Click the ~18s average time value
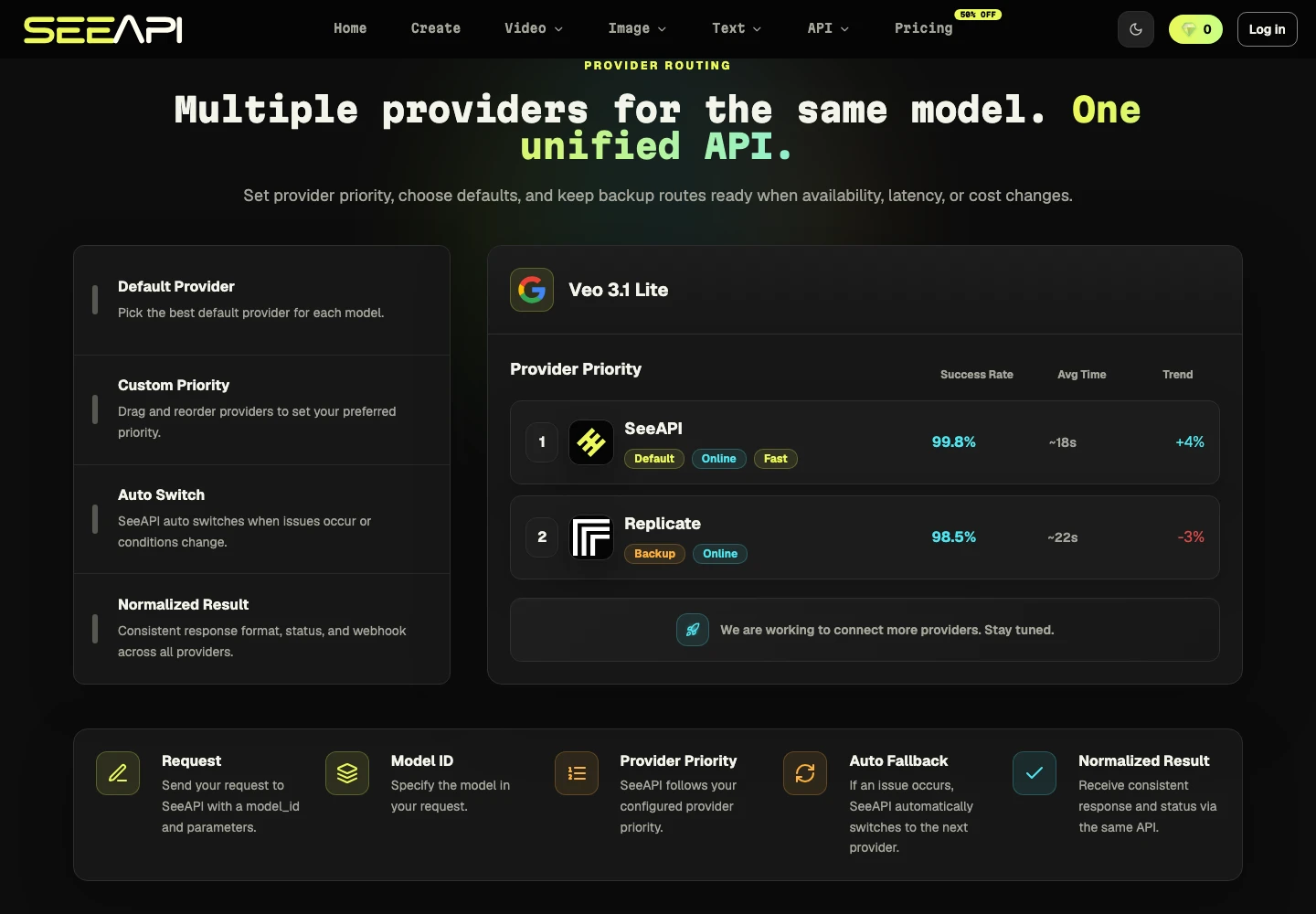Screen dimensions: 1316x914 click(x=1063, y=442)
